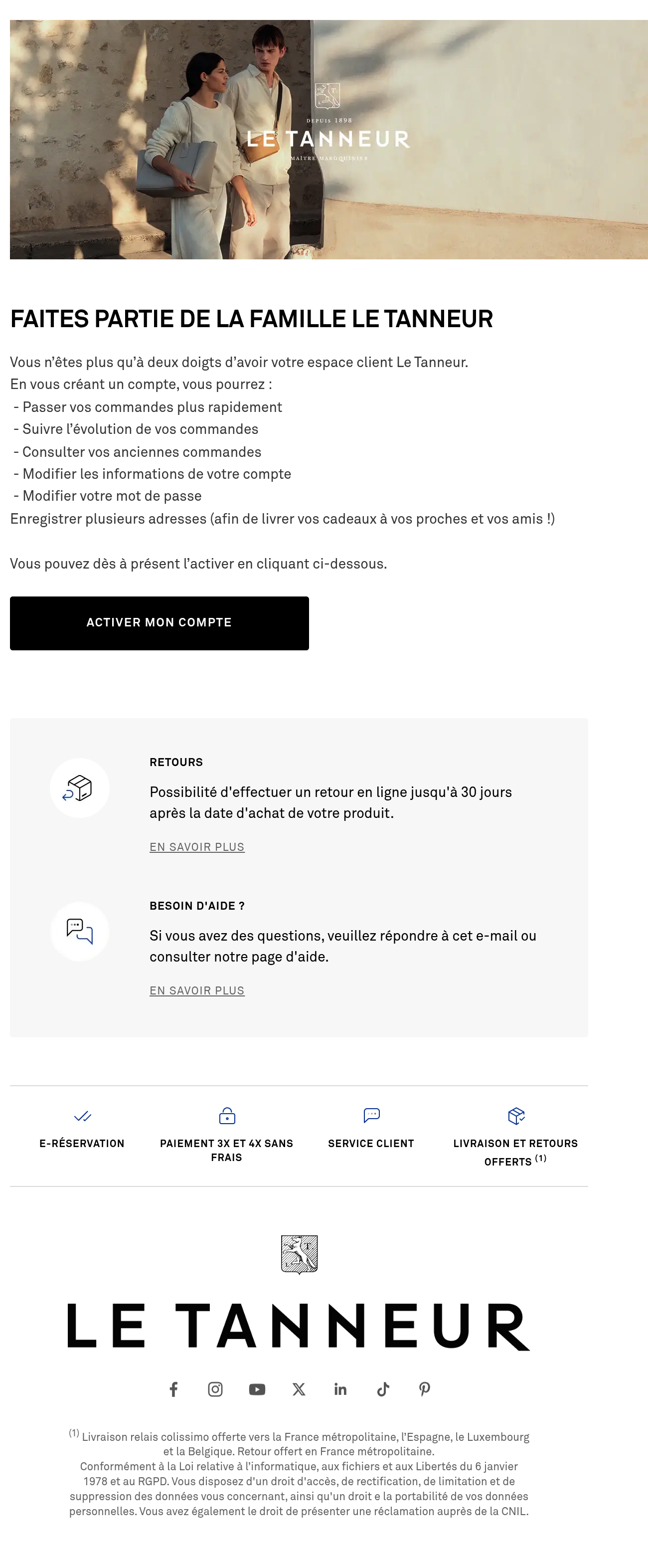Click the Activer mon compte button
The width and height of the screenshot is (648, 1568).
(160, 623)
